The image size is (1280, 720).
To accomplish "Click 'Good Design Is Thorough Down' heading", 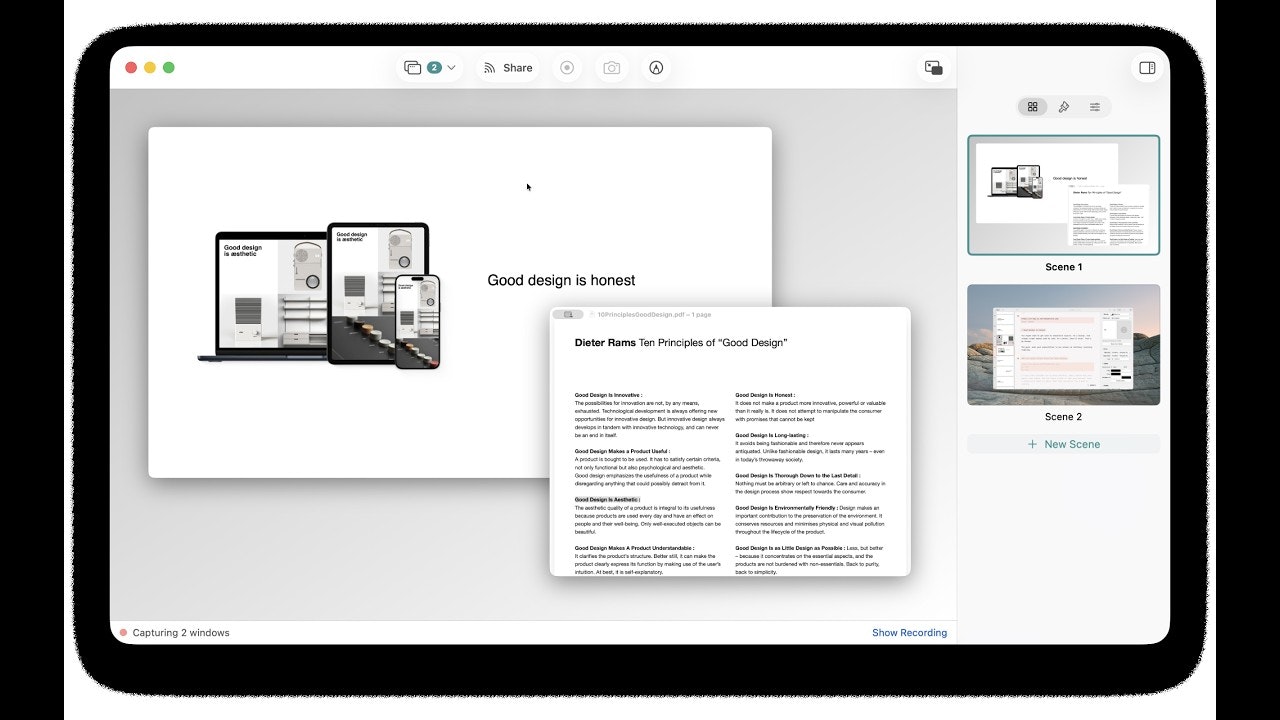I will [x=797, y=476].
